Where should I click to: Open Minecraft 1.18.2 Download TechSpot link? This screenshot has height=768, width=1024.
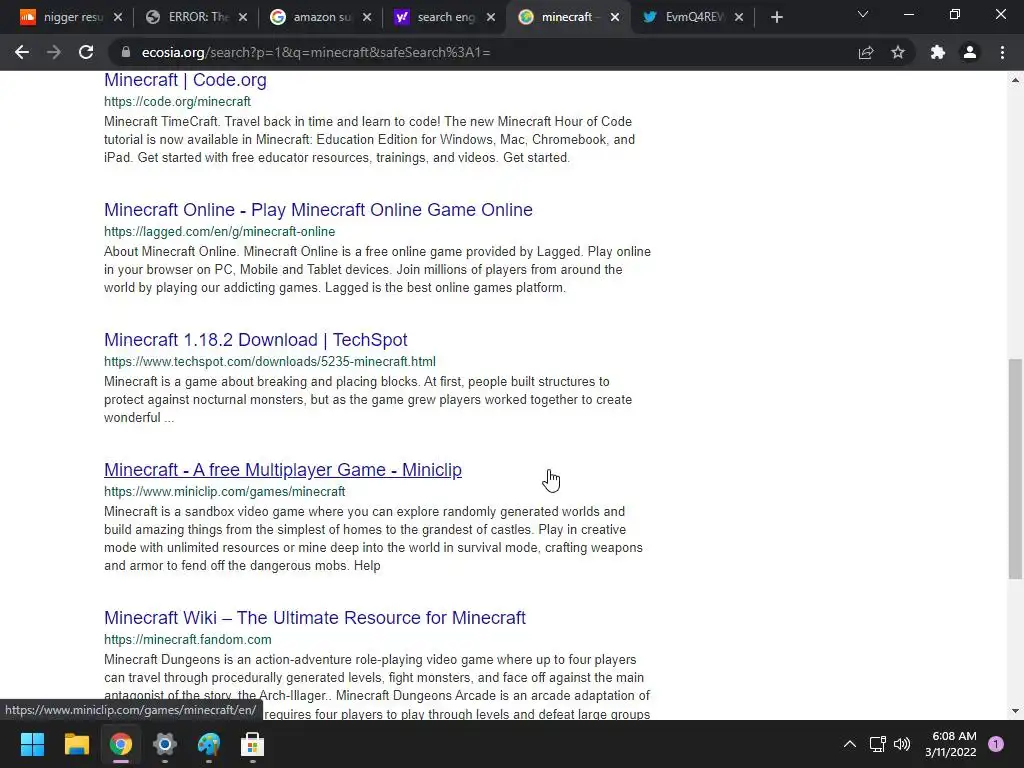tap(255, 340)
